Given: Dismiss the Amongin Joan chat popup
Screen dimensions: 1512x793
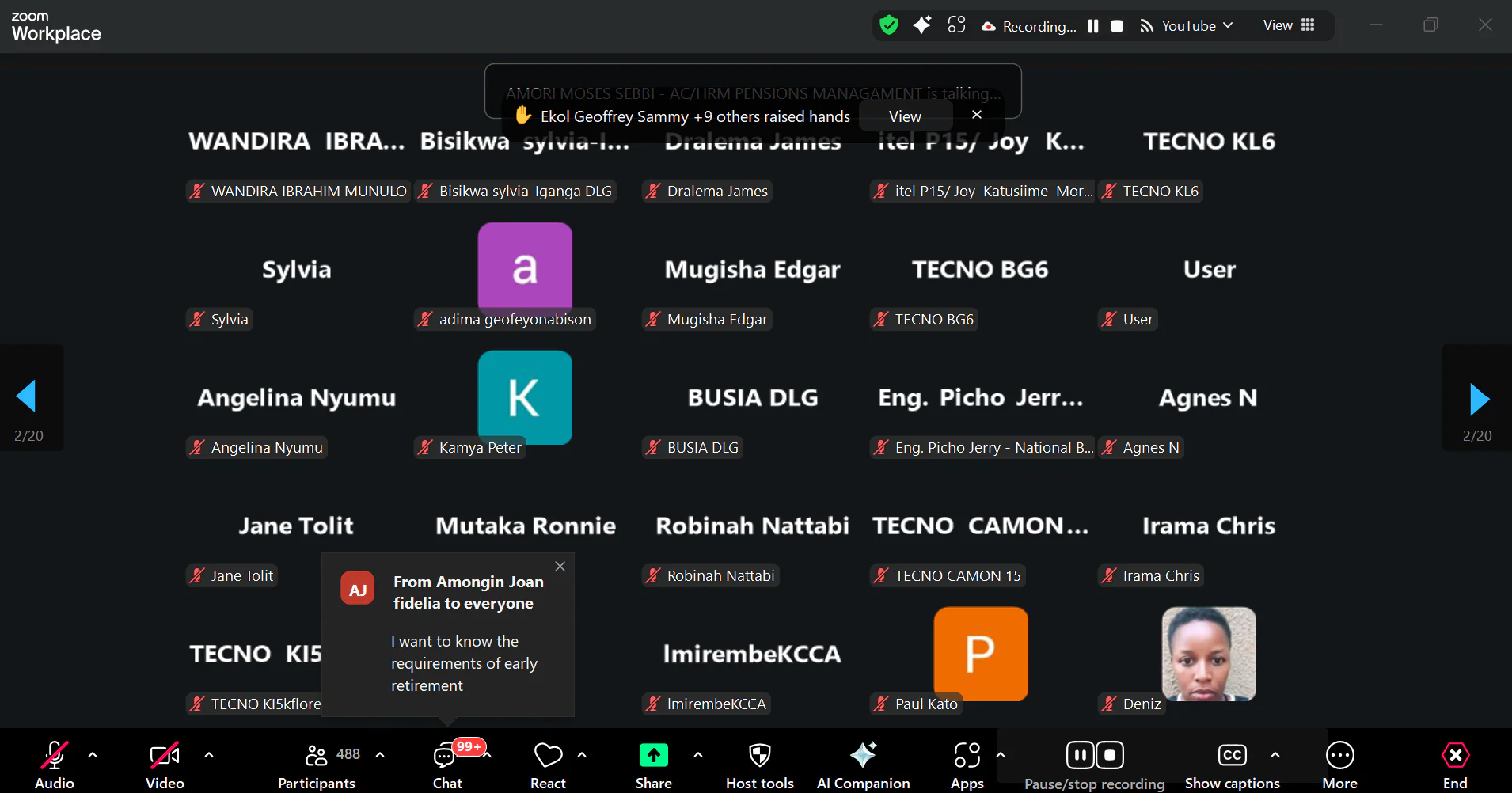Looking at the screenshot, I should coord(560,567).
